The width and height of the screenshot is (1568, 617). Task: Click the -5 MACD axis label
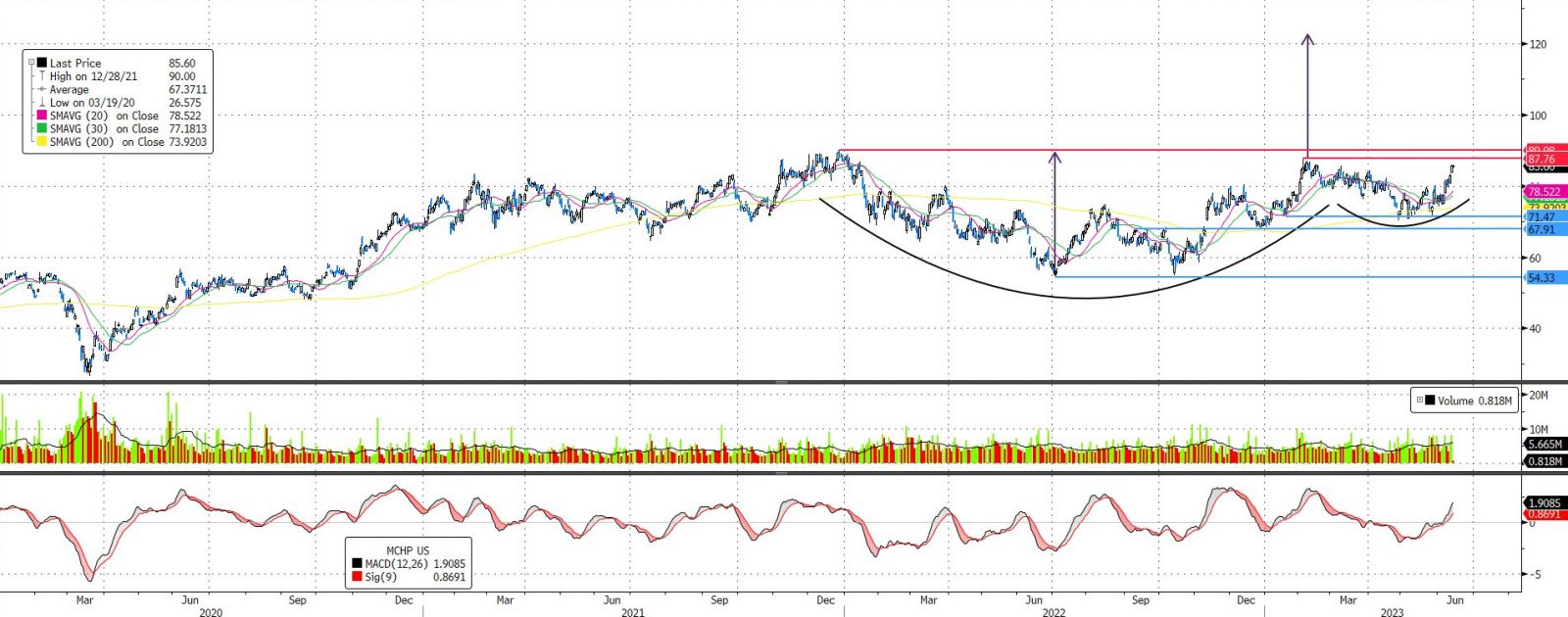click(1535, 575)
